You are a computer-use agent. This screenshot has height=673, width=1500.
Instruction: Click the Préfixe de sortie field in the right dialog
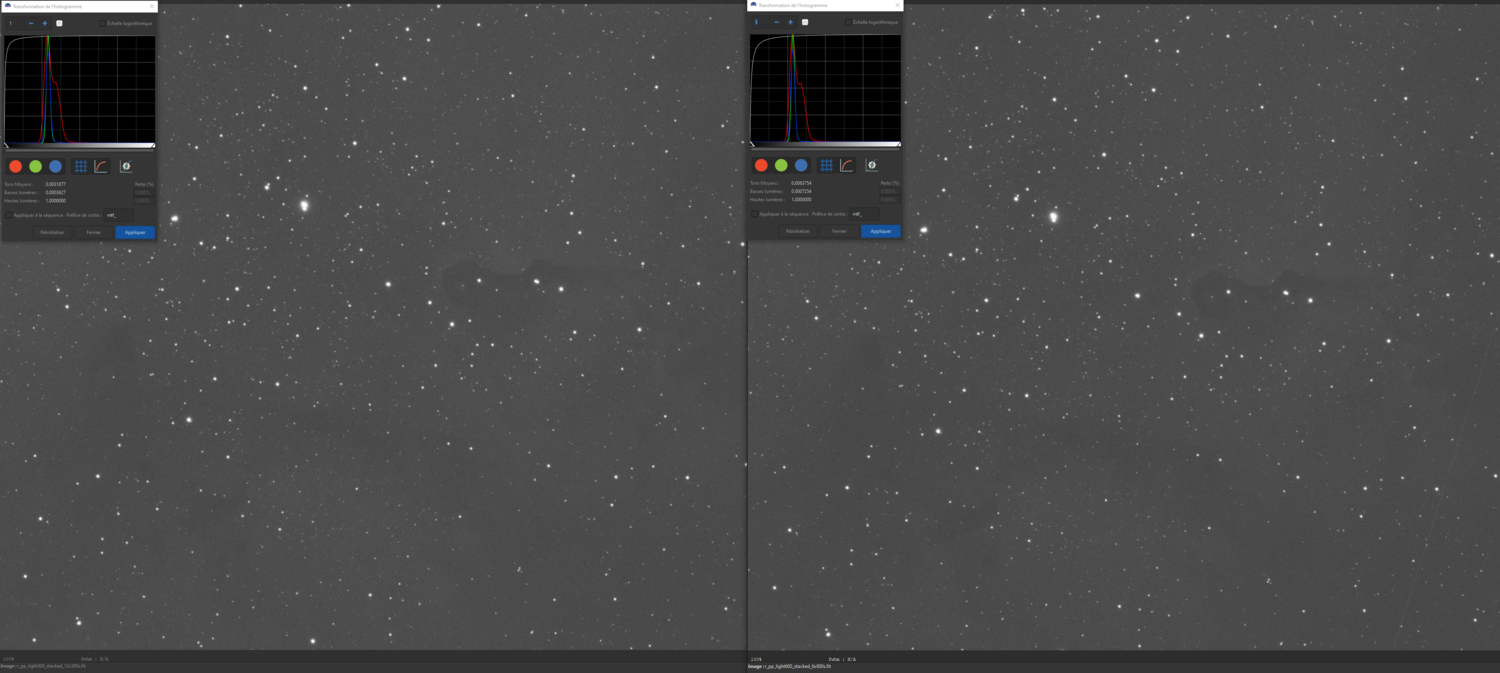[x=864, y=214]
